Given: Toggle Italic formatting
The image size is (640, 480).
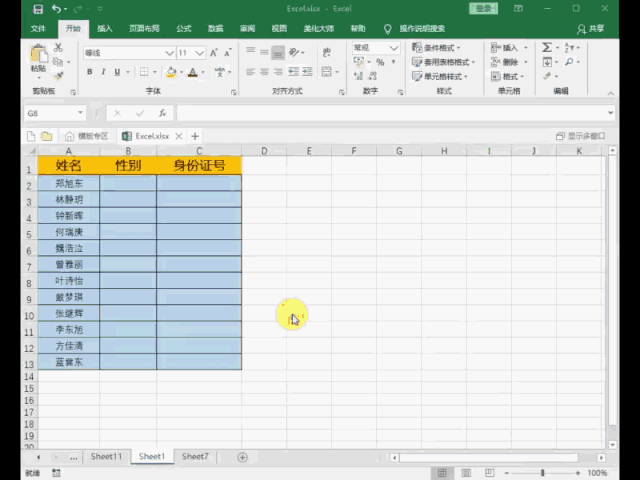Looking at the screenshot, I should [x=103, y=72].
